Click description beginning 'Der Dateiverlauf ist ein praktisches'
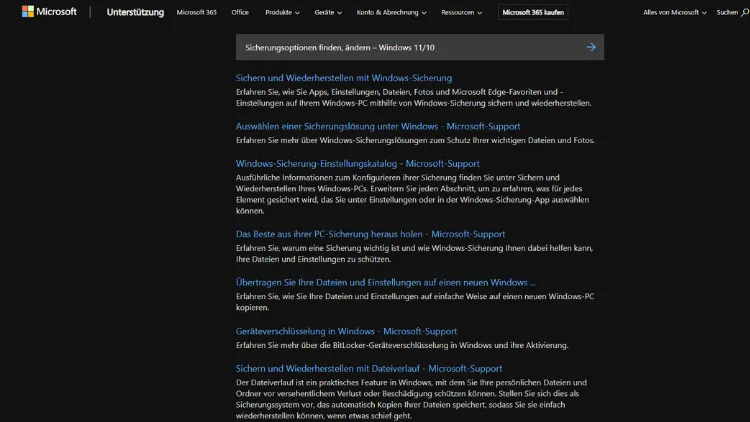The width and height of the screenshot is (750, 422). pyautogui.click(x=411, y=399)
